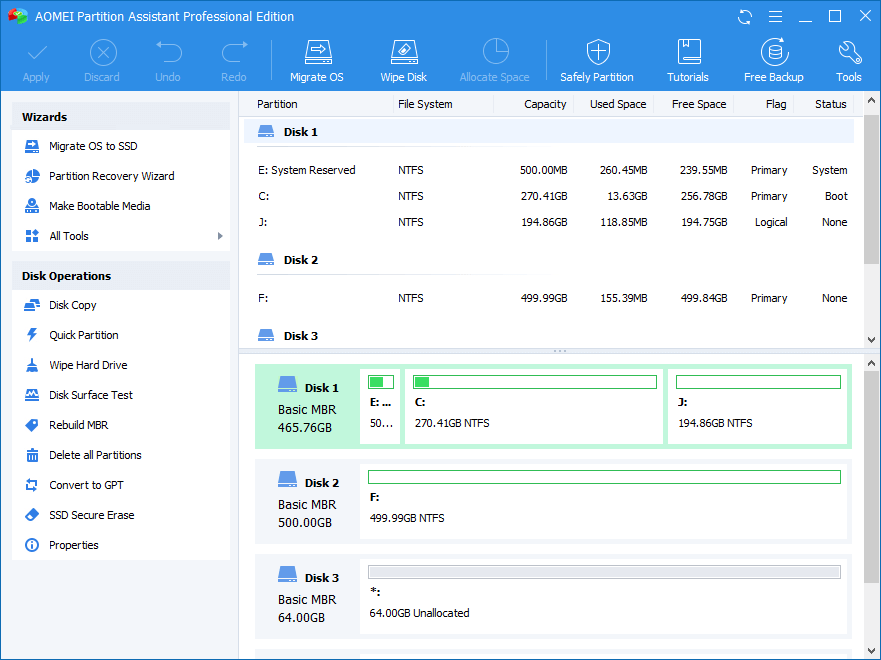Select the Disk 3 Basic MBR label panel

click(x=308, y=596)
